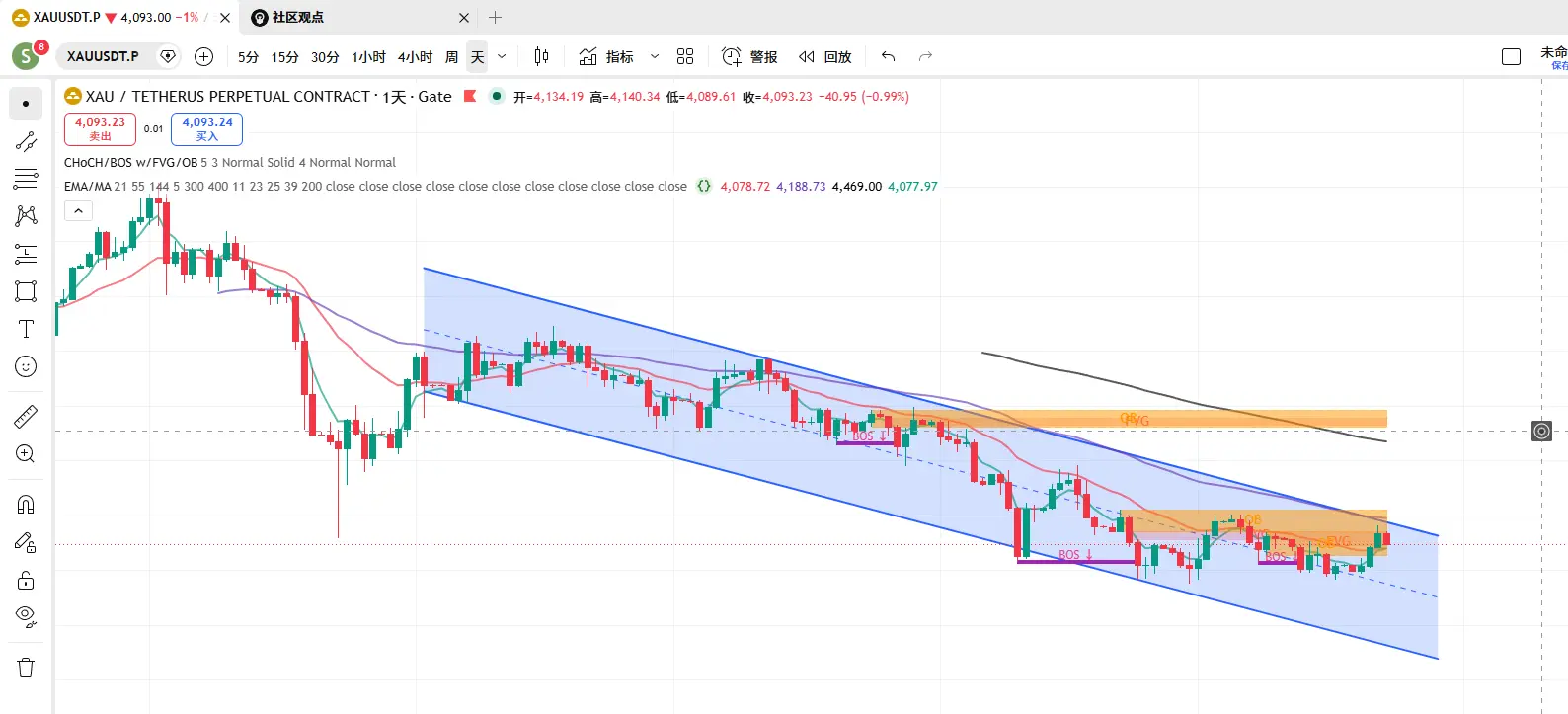Viewport: 1568px width, 714px height.
Task: Activate the zoom in tool
Action: point(26,453)
